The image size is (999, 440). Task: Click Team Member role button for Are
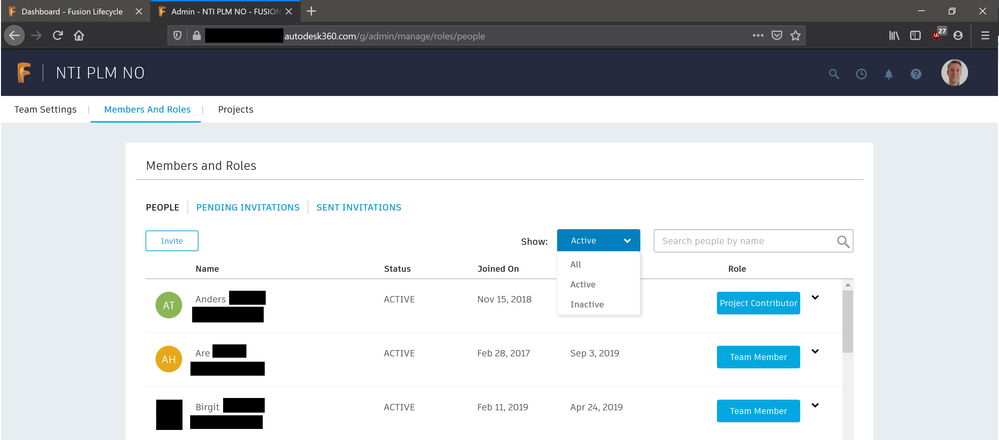[x=758, y=357]
